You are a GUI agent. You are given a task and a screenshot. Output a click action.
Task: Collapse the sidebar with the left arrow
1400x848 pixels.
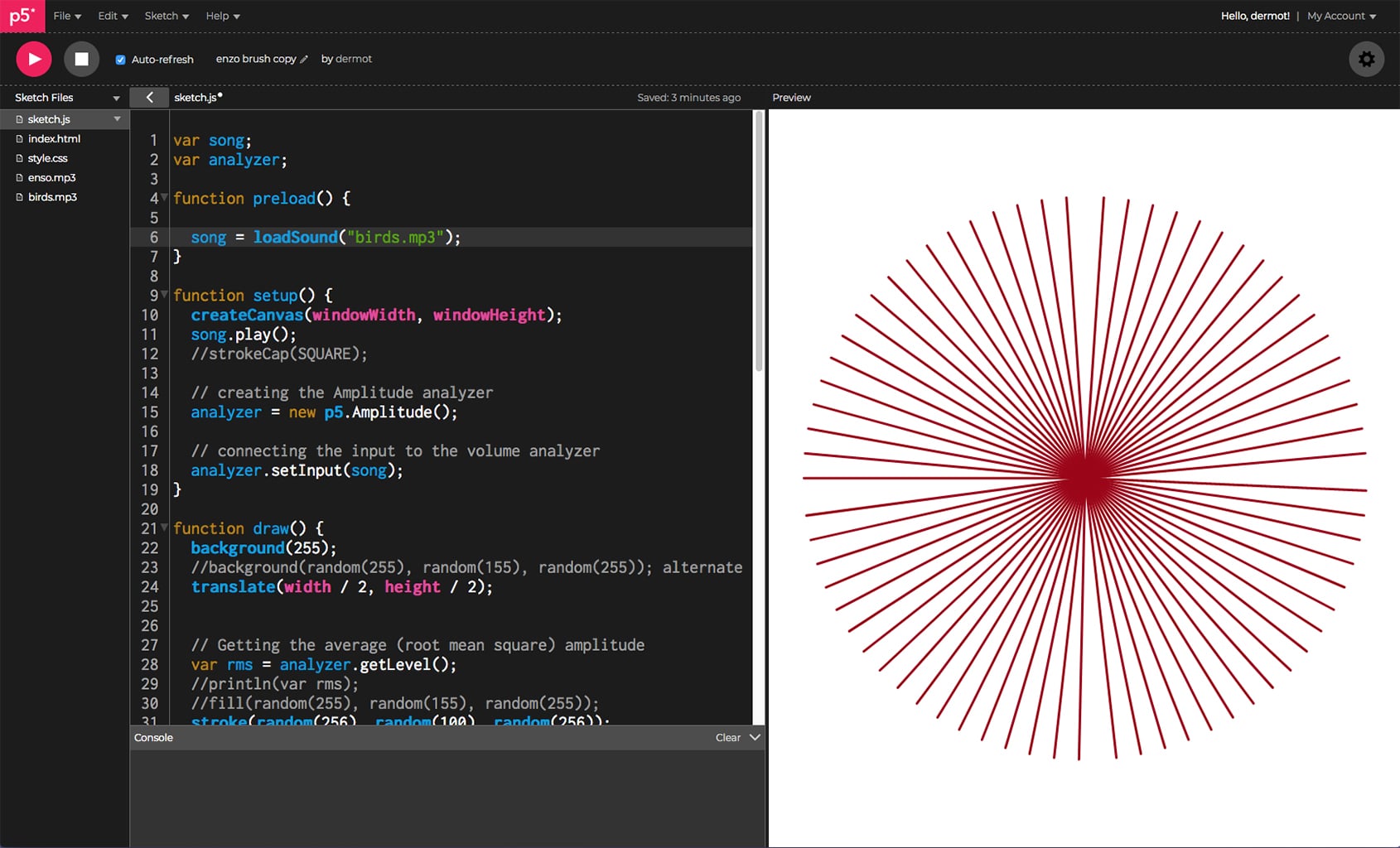click(149, 97)
